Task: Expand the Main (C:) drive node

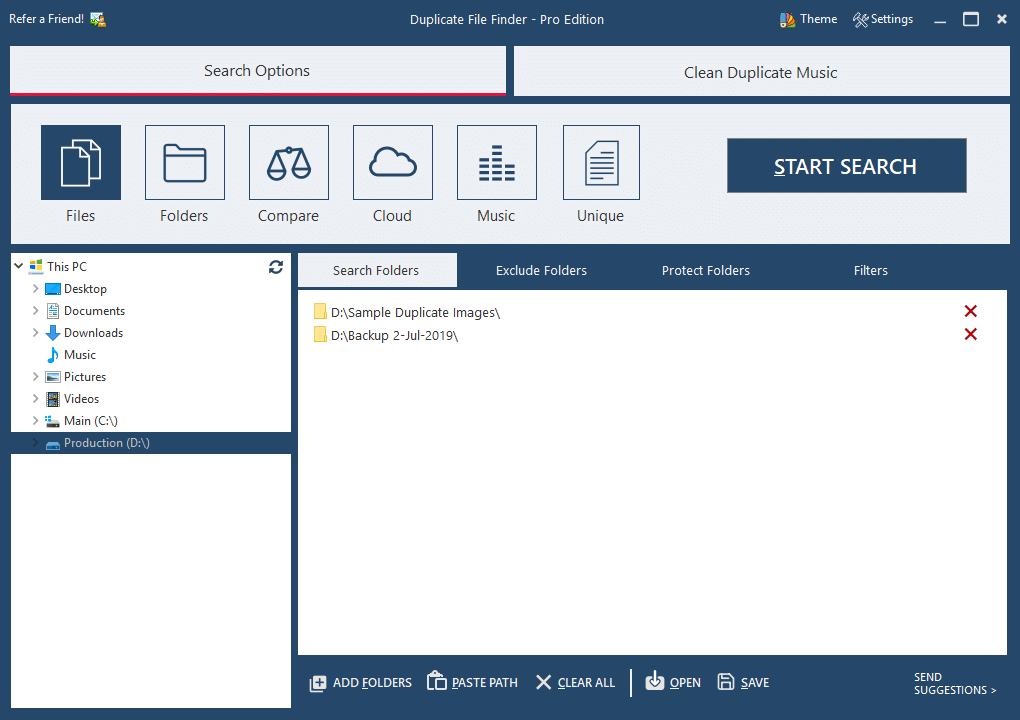Action: pos(34,420)
